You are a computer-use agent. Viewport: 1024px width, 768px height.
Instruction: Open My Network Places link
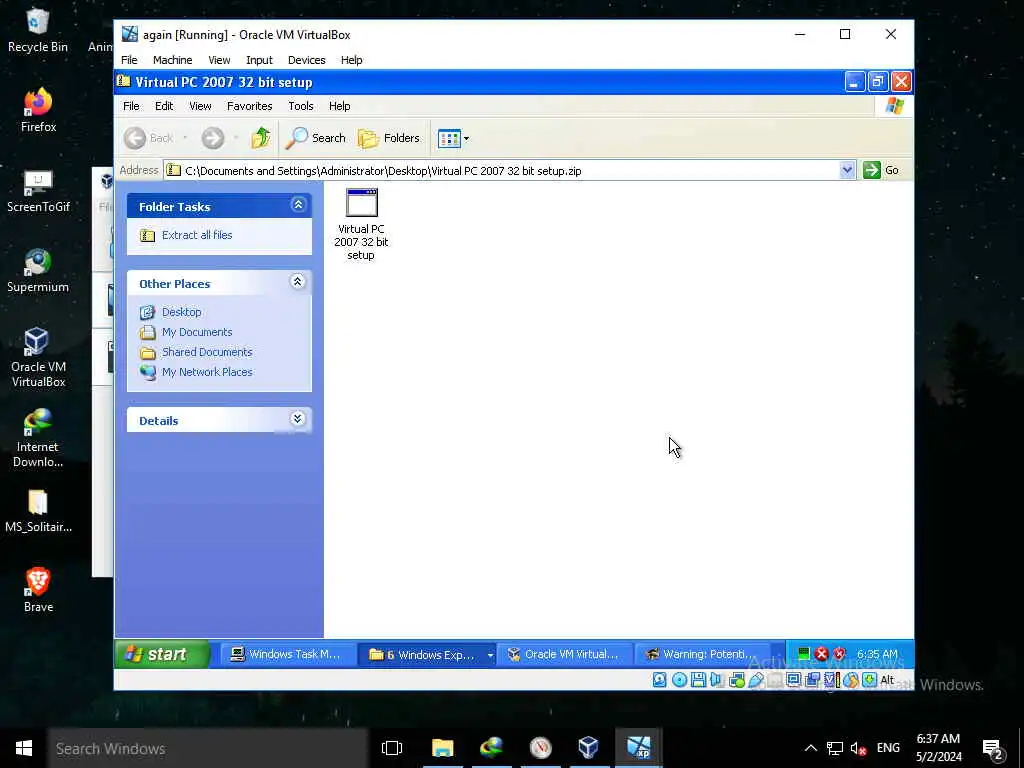207,372
